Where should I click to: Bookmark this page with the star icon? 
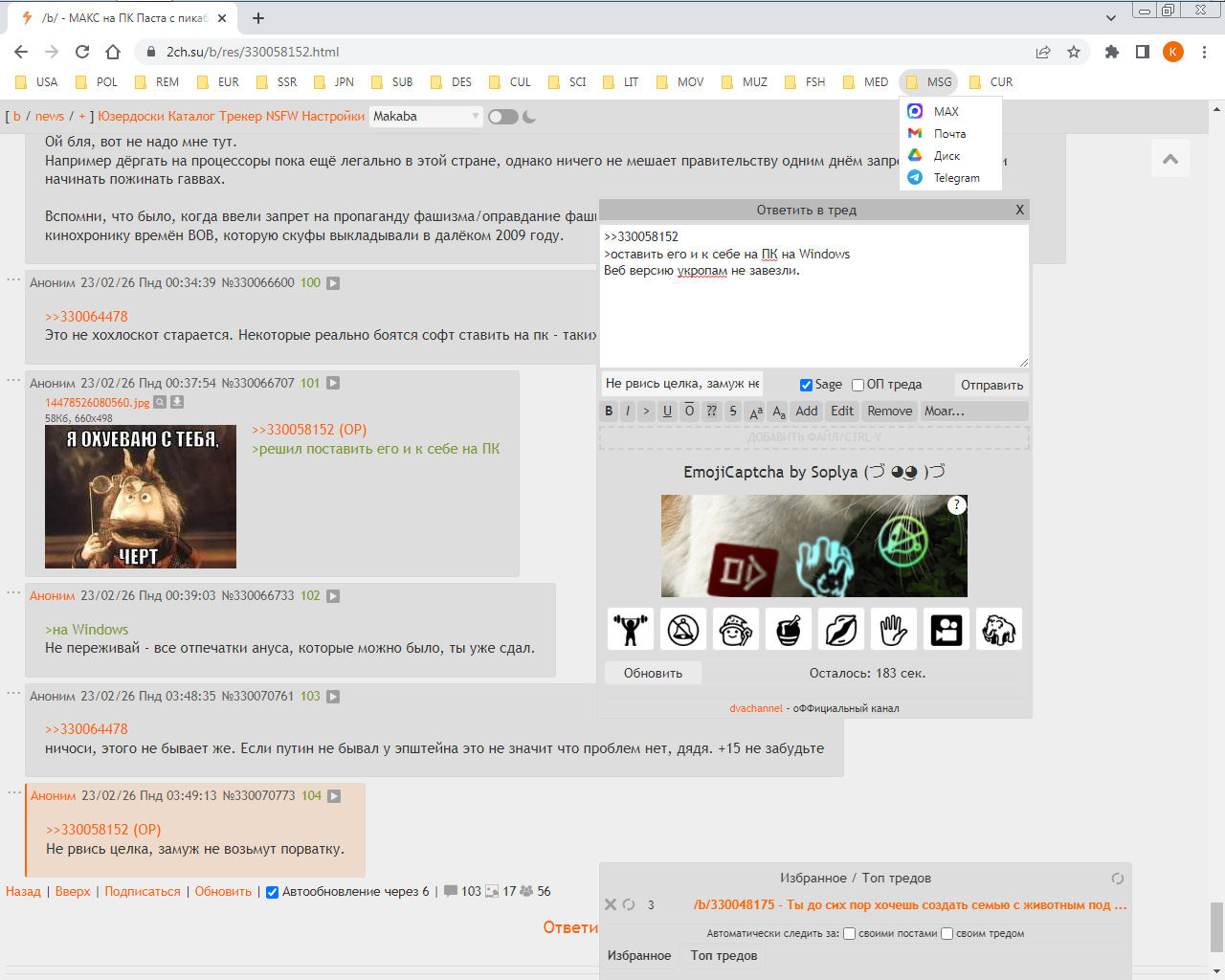1074,52
